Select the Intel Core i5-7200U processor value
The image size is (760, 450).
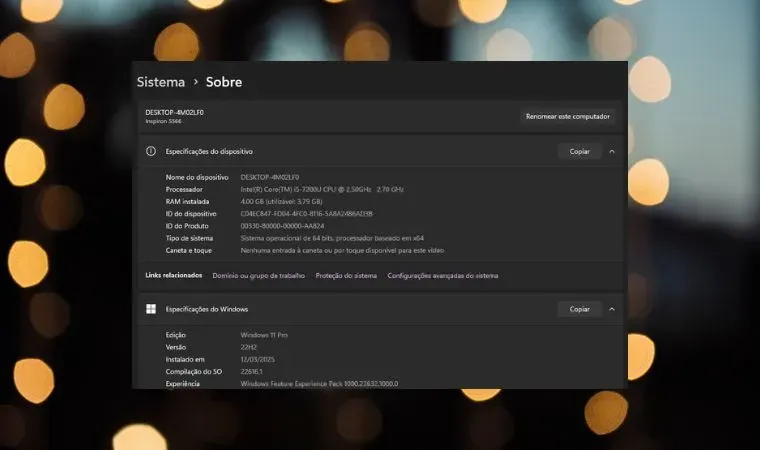322,190
